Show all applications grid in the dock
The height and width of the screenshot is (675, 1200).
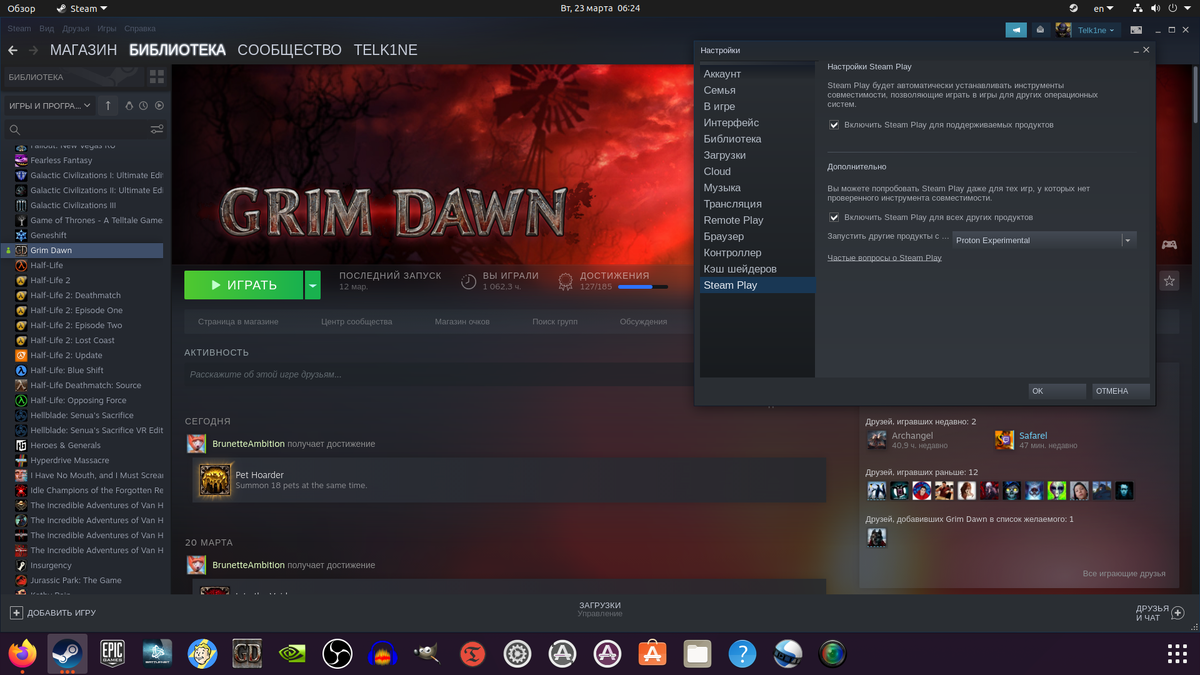point(1177,654)
